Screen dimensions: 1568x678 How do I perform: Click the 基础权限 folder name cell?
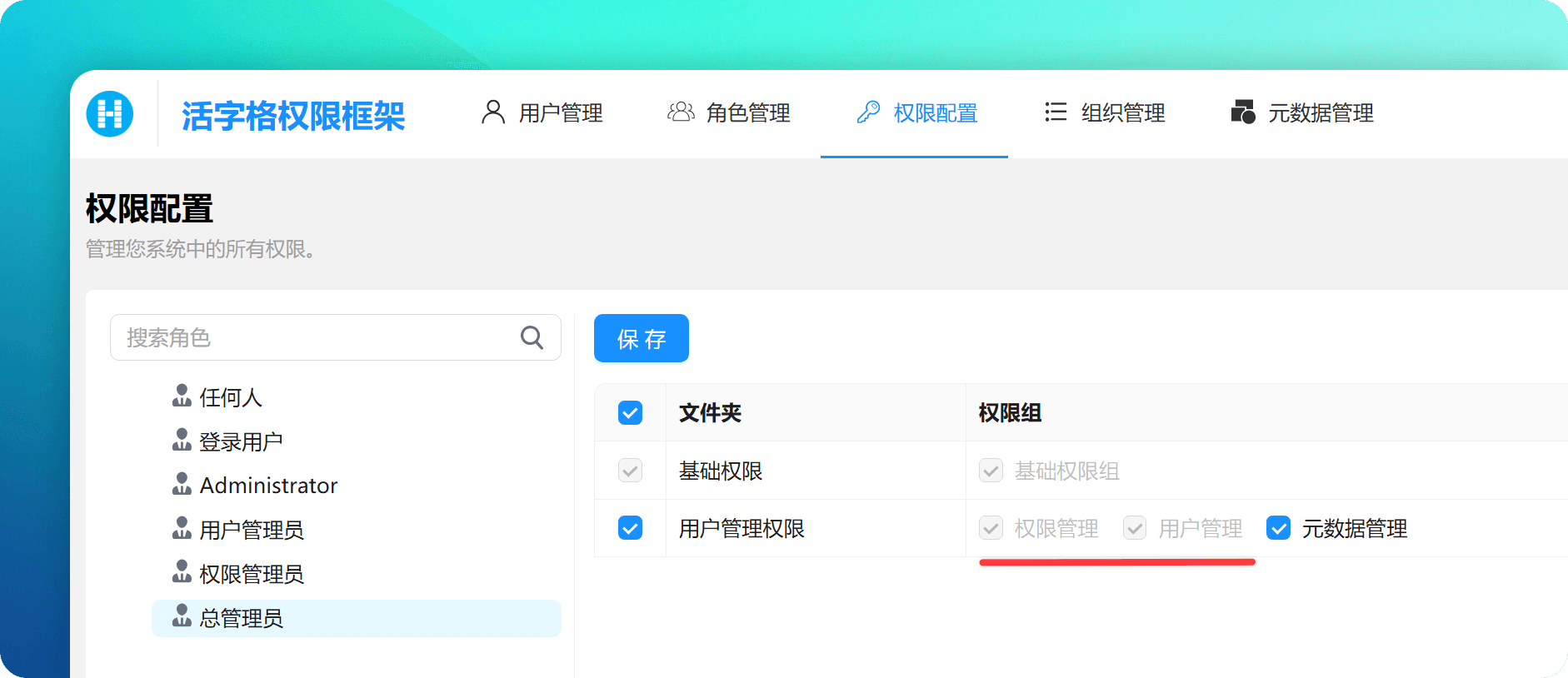721,471
